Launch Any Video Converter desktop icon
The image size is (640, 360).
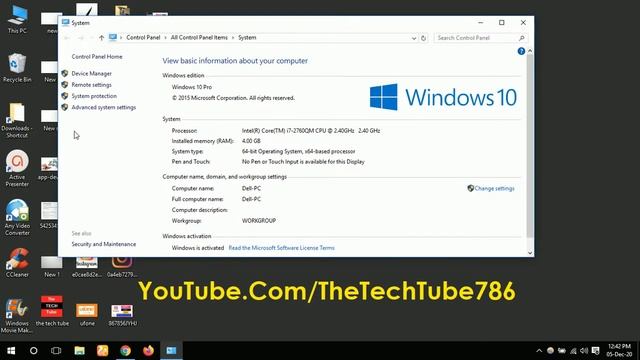click(17, 217)
